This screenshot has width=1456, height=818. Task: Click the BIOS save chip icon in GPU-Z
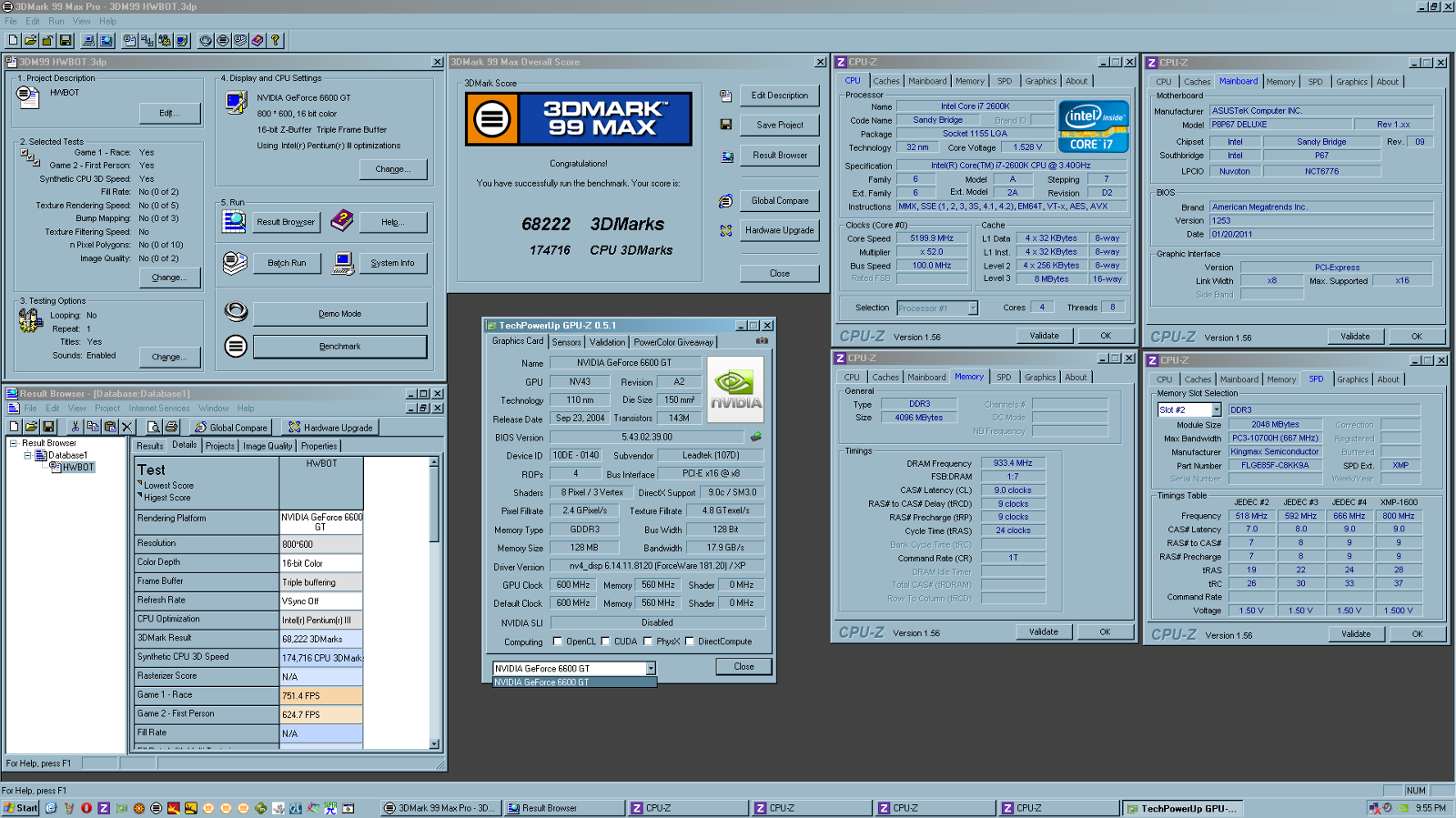coord(755,437)
